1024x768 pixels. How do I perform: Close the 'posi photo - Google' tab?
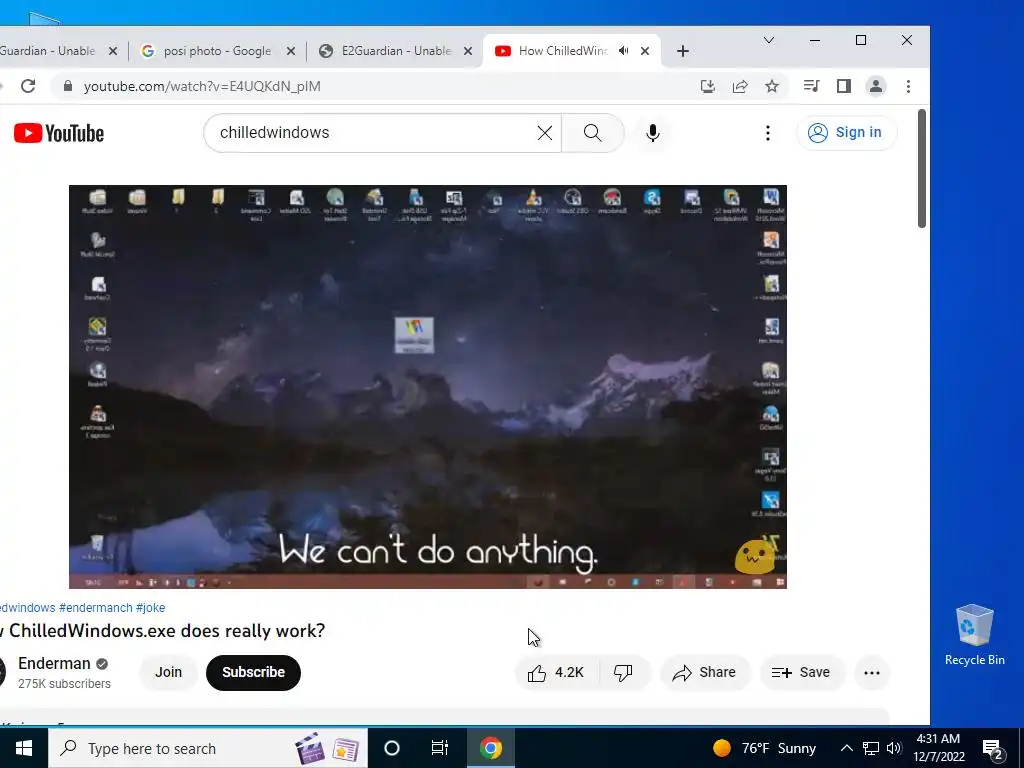pyautogui.click(x=291, y=51)
